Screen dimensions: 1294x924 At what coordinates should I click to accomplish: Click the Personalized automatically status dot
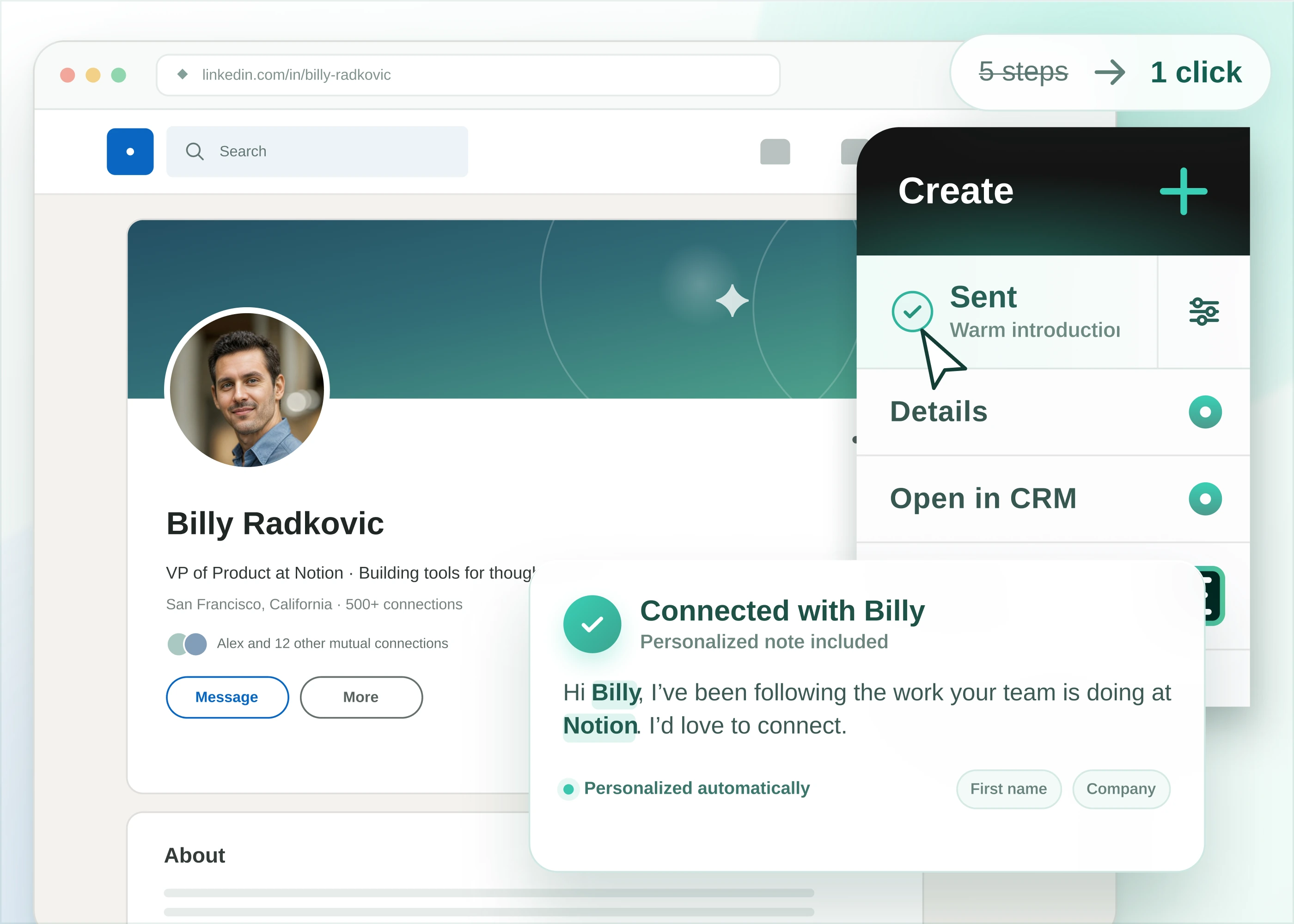pos(568,789)
